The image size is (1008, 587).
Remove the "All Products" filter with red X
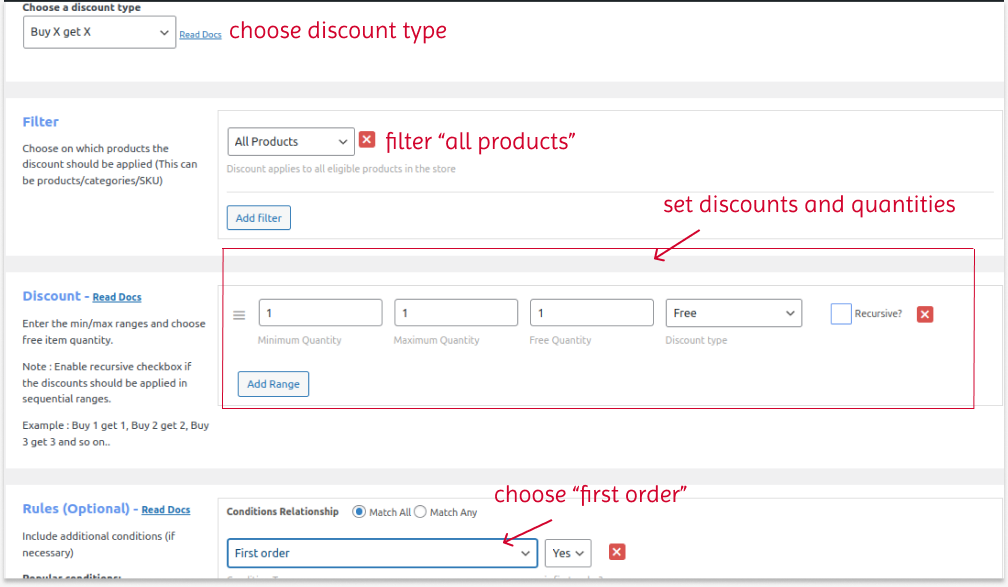tap(367, 140)
